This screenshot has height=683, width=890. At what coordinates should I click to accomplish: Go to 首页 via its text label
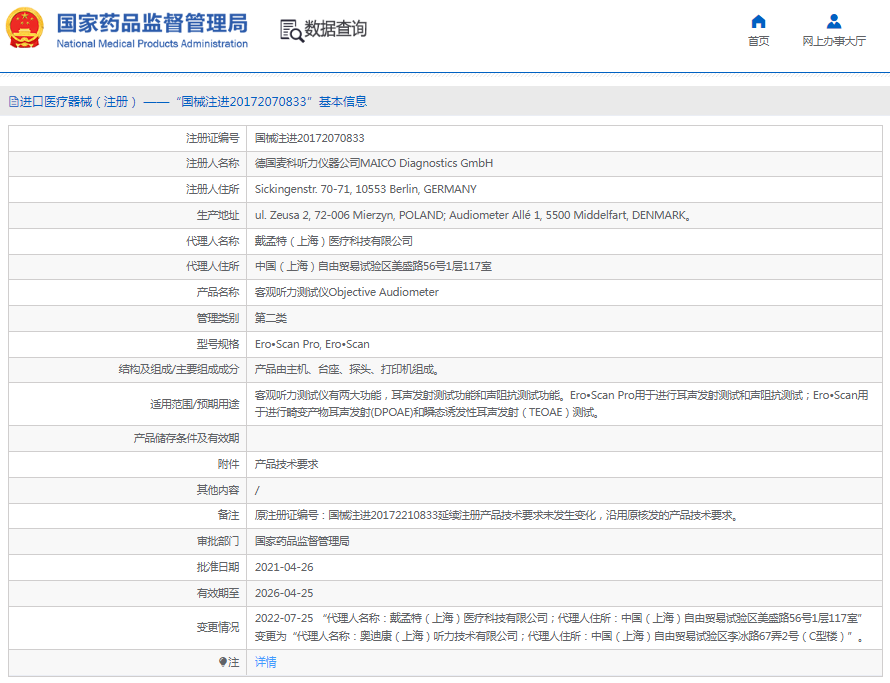click(x=758, y=41)
